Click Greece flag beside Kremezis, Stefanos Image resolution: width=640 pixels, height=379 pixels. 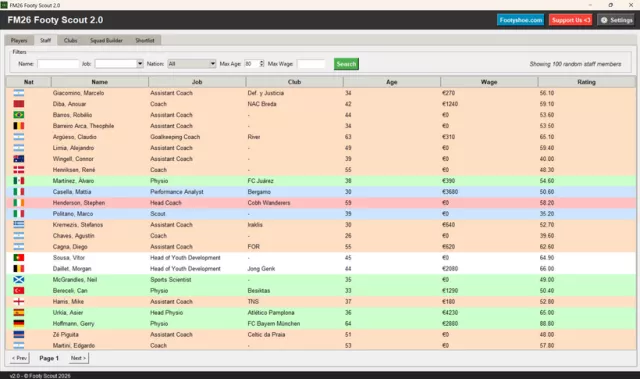pyautogui.click(x=19, y=225)
